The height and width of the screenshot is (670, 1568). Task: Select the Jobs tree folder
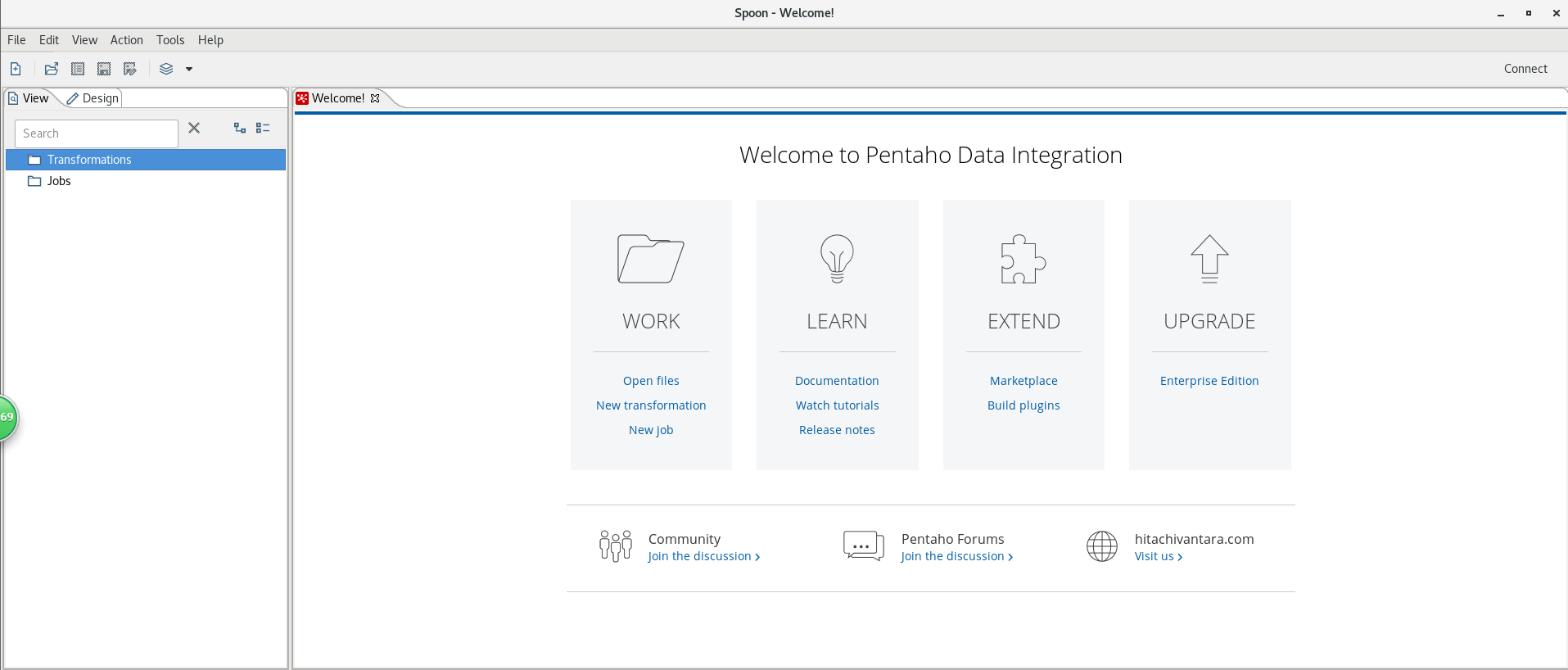(59, 181)
